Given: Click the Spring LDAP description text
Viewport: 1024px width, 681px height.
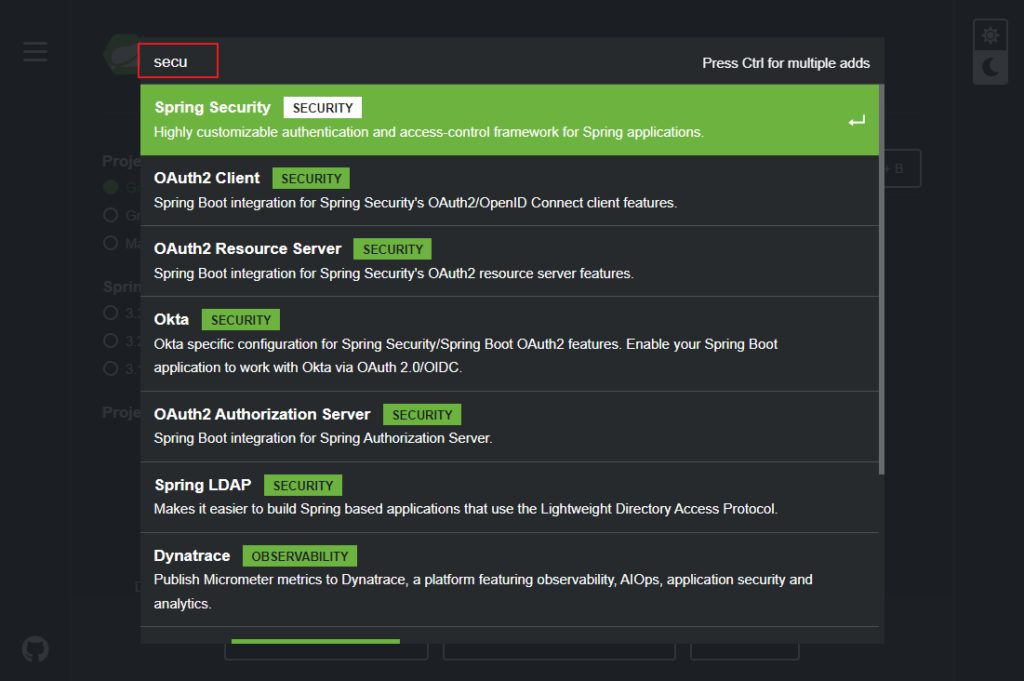Looking at the screenshot, I should click(466, 509).
